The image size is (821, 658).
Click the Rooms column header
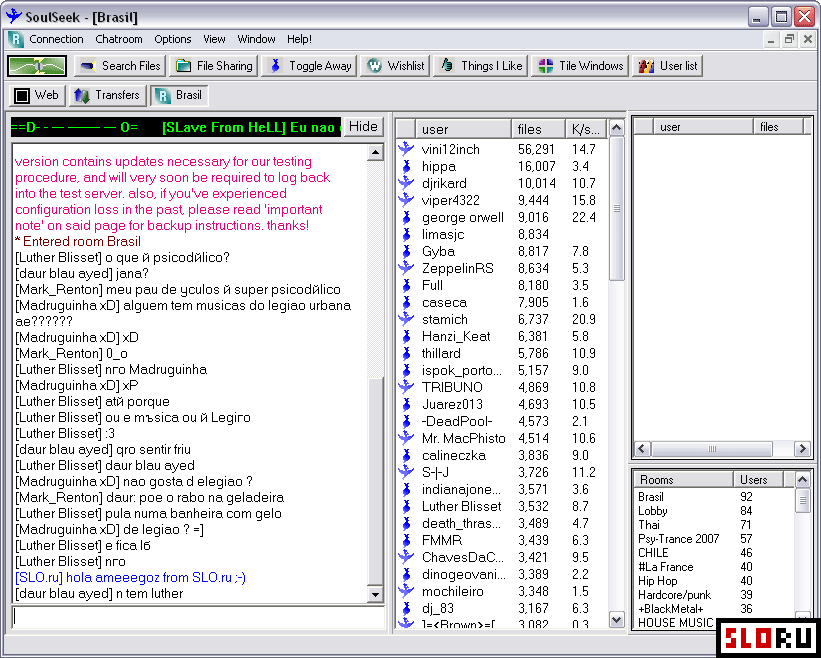[x=684, y=479]
